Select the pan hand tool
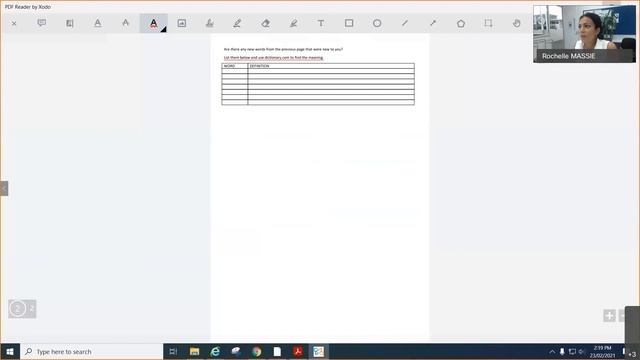 (516, 23)
